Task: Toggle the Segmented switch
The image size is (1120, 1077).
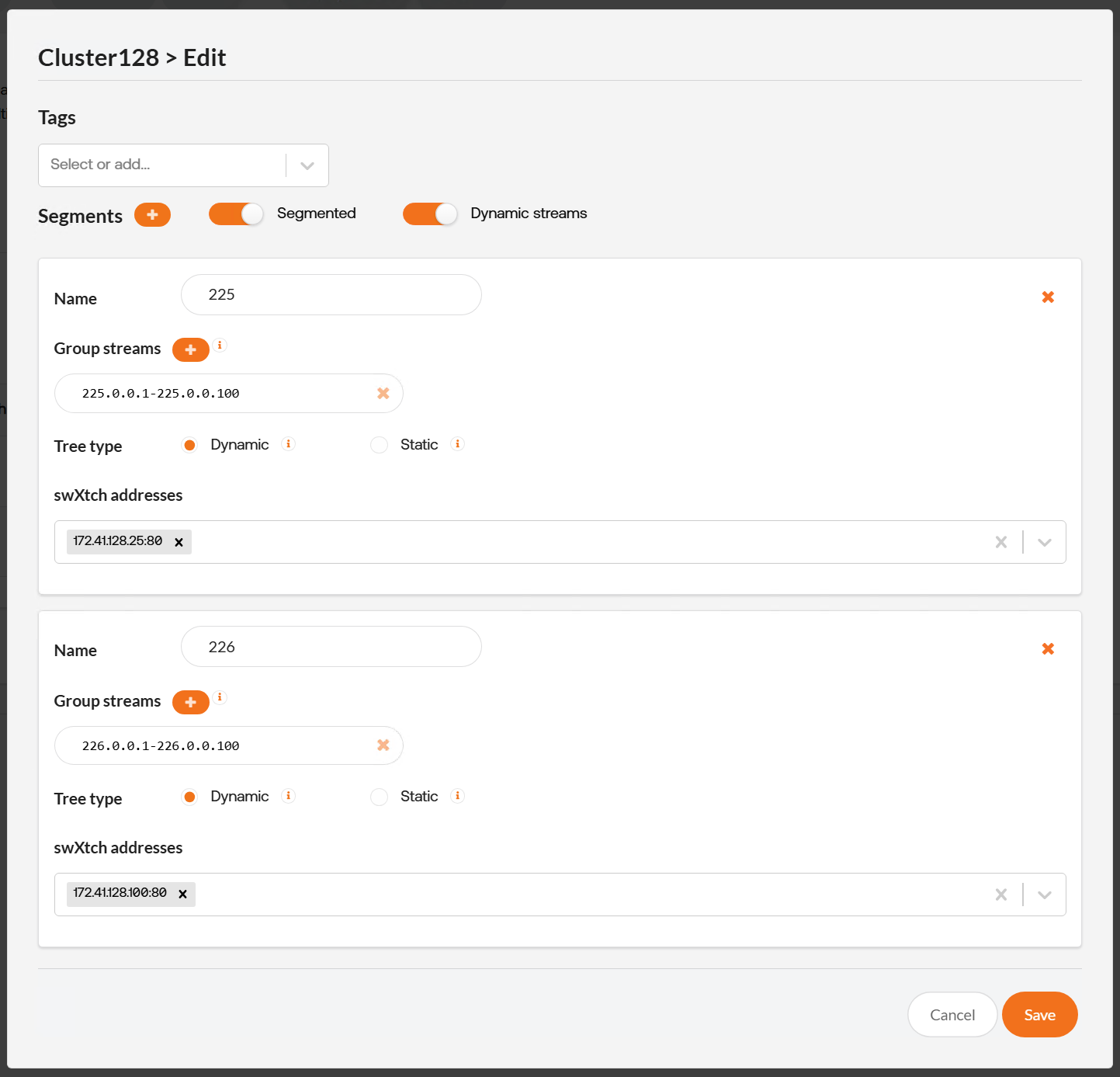Action: click(x=236, y=214)
